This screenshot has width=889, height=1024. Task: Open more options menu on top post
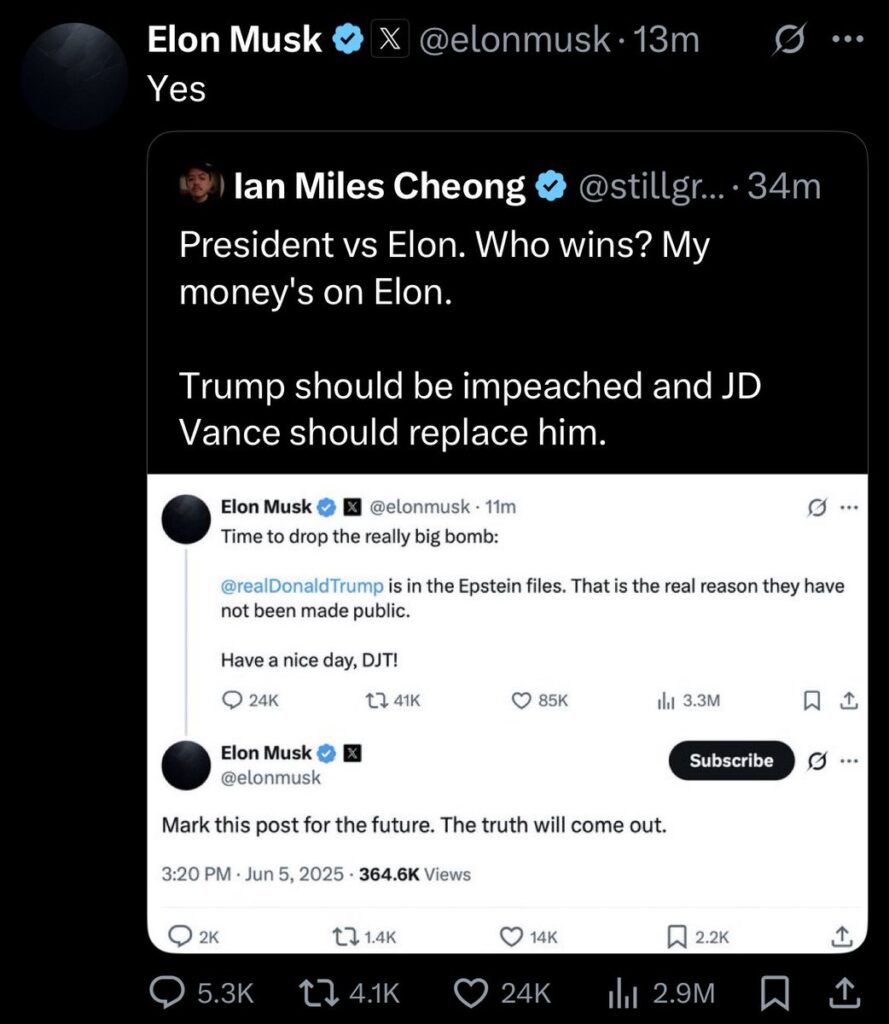845,41
